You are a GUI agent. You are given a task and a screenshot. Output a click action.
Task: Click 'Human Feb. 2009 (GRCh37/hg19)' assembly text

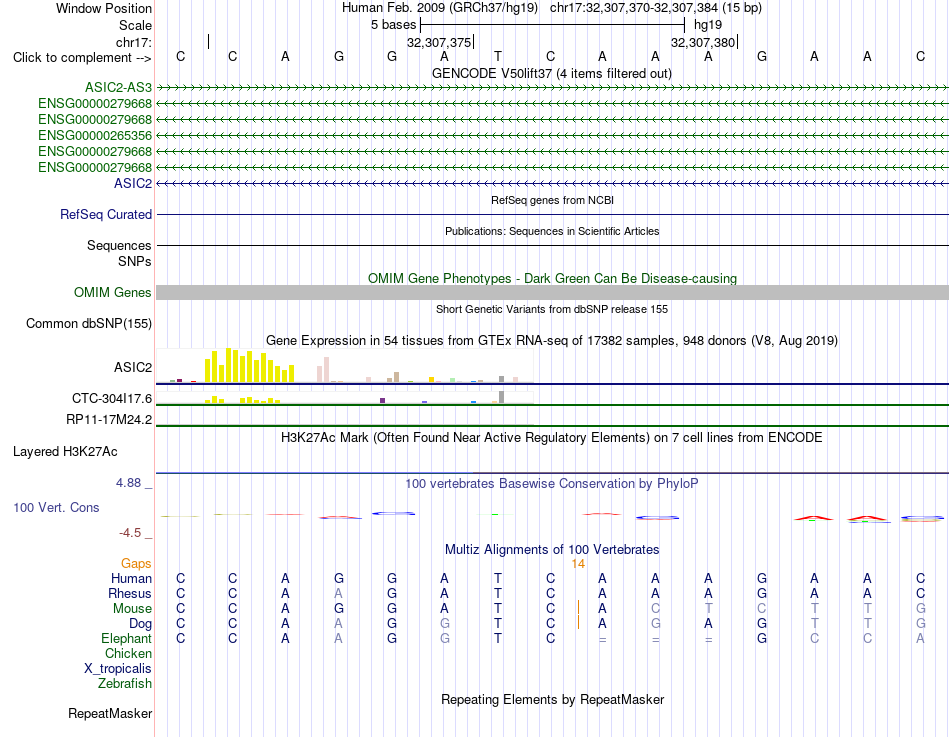click(x=440, y=8)
